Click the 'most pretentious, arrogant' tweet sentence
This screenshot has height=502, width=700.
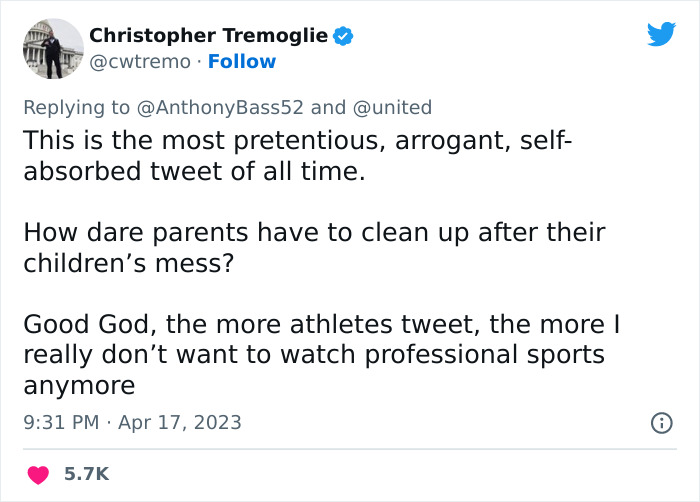[296, 142]
